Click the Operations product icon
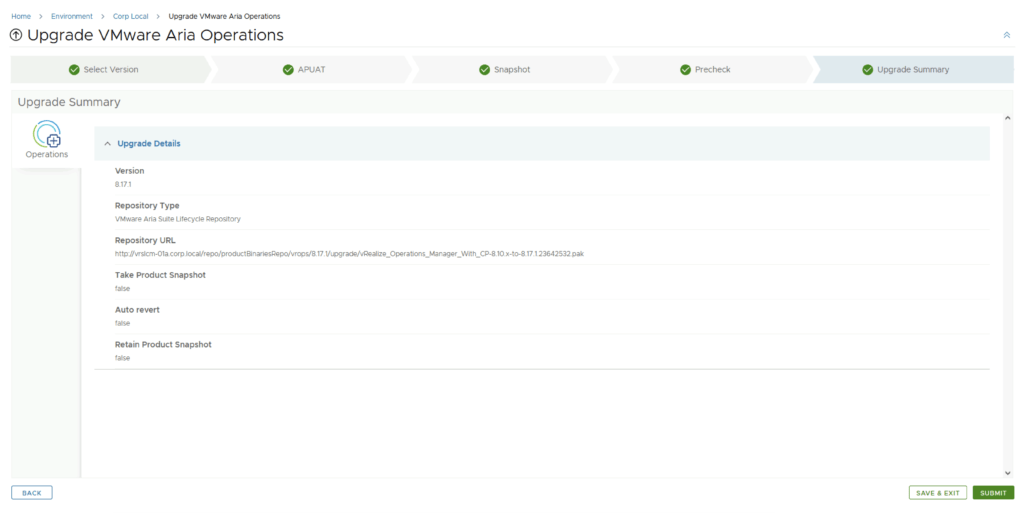Screen dimensions: 1024x513 click(47, 135)
